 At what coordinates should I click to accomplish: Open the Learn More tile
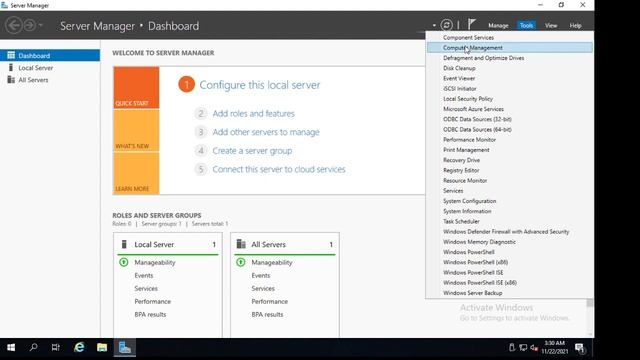[x=136, y=173]
